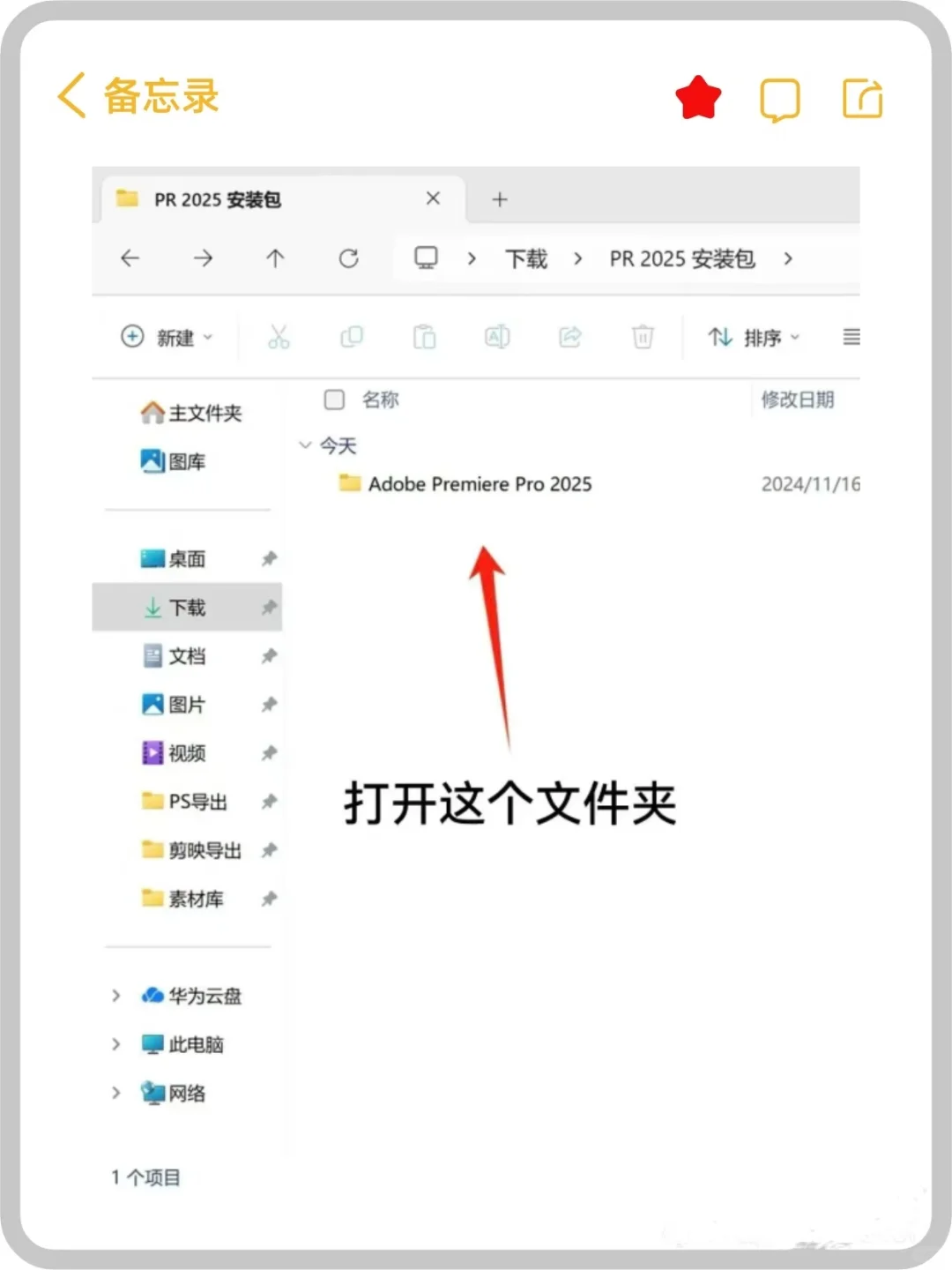Screen dimensions: 952x1270
Task: Expand the 此电脑 tree item in sidebar
Action: point(115,1044)
